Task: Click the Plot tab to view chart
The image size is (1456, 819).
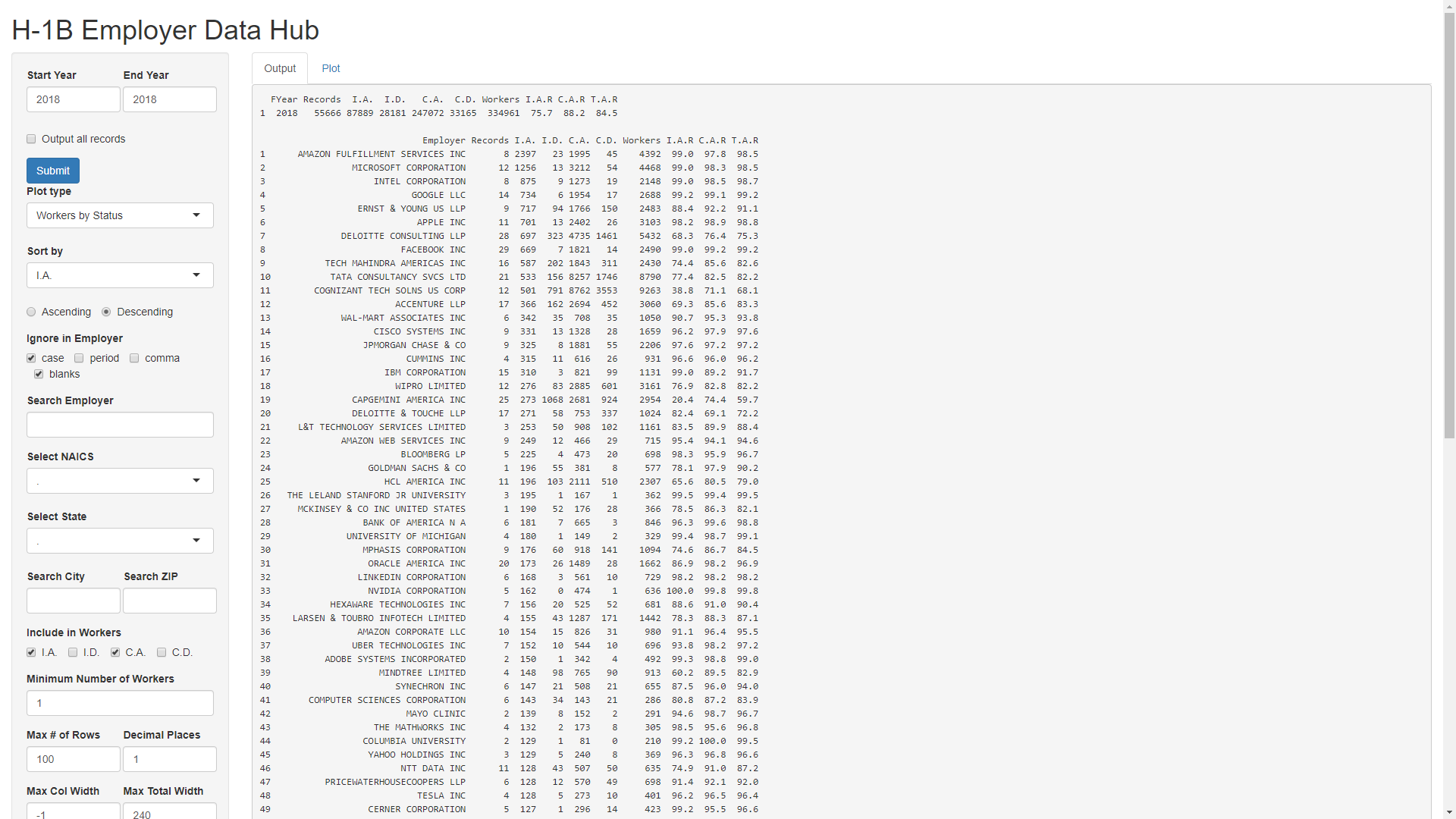Action: [330, 68]
